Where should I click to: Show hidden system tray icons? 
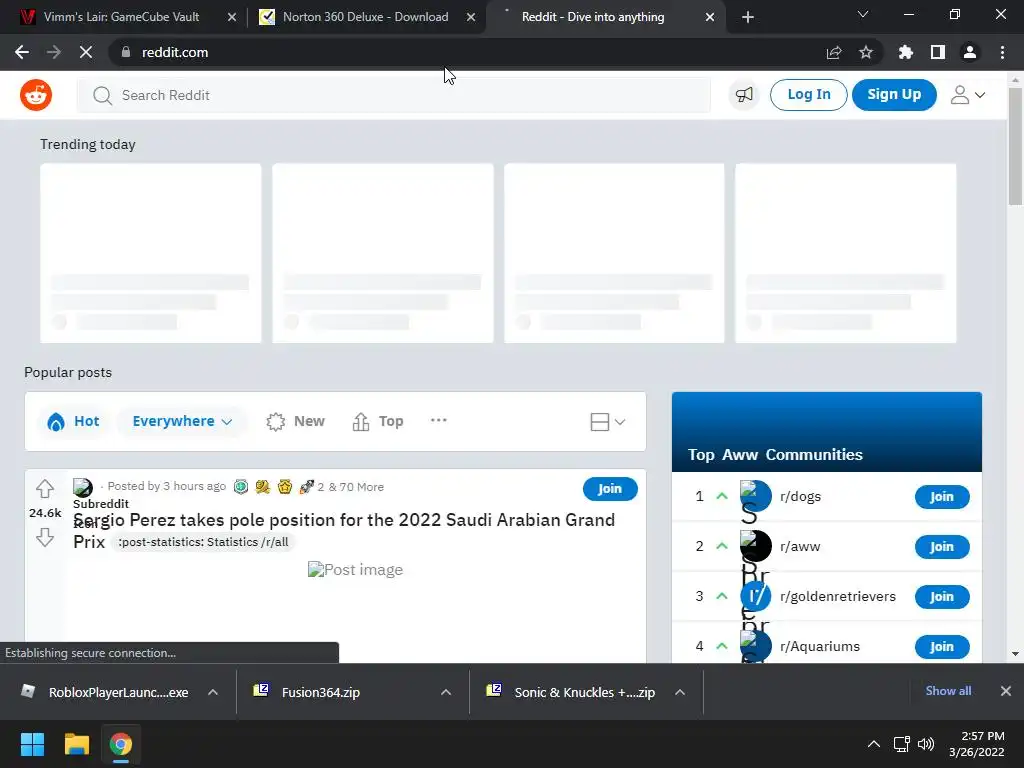click(x=874, y=744)
